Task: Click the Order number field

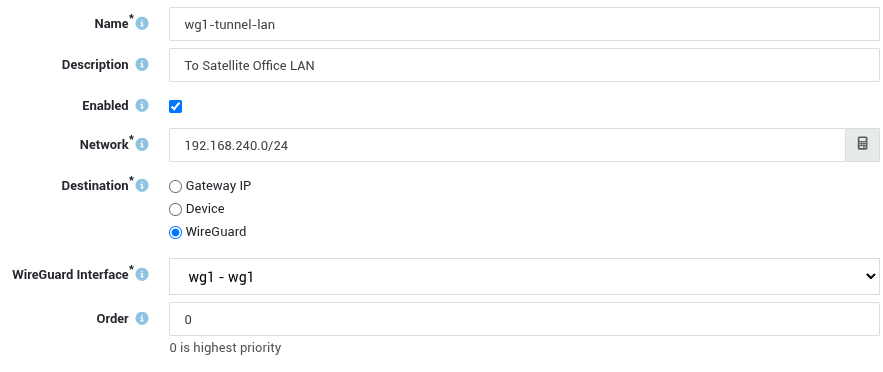Action: point(524,319)
